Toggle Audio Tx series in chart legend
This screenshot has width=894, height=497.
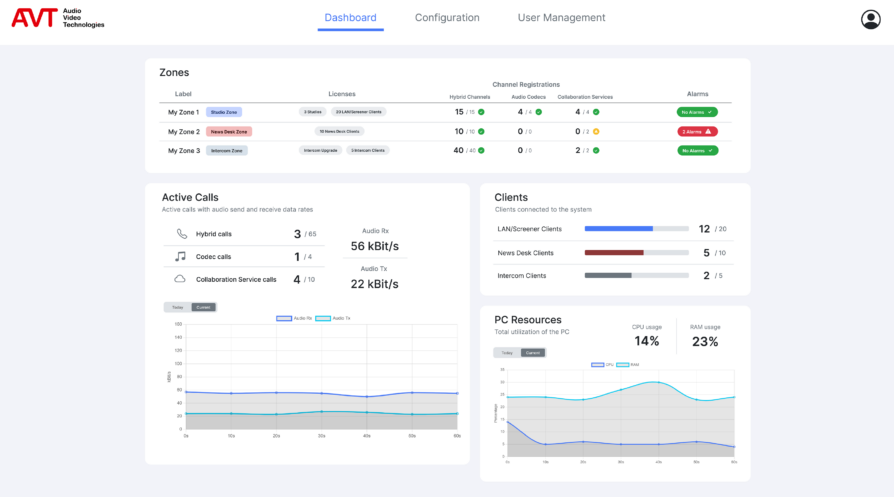click(x=333, y=318)
